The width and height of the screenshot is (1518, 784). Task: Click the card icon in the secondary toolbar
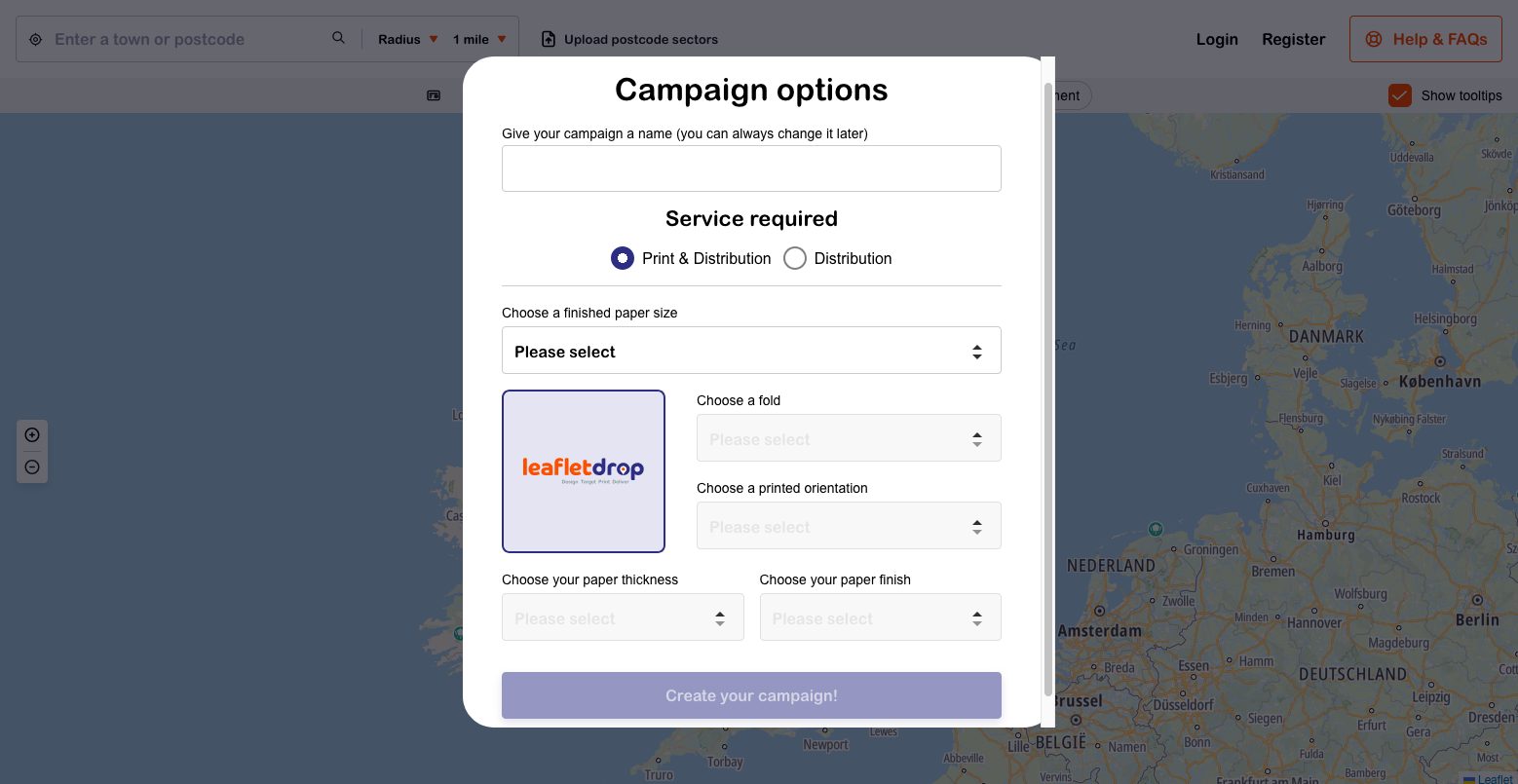(434, 95)
